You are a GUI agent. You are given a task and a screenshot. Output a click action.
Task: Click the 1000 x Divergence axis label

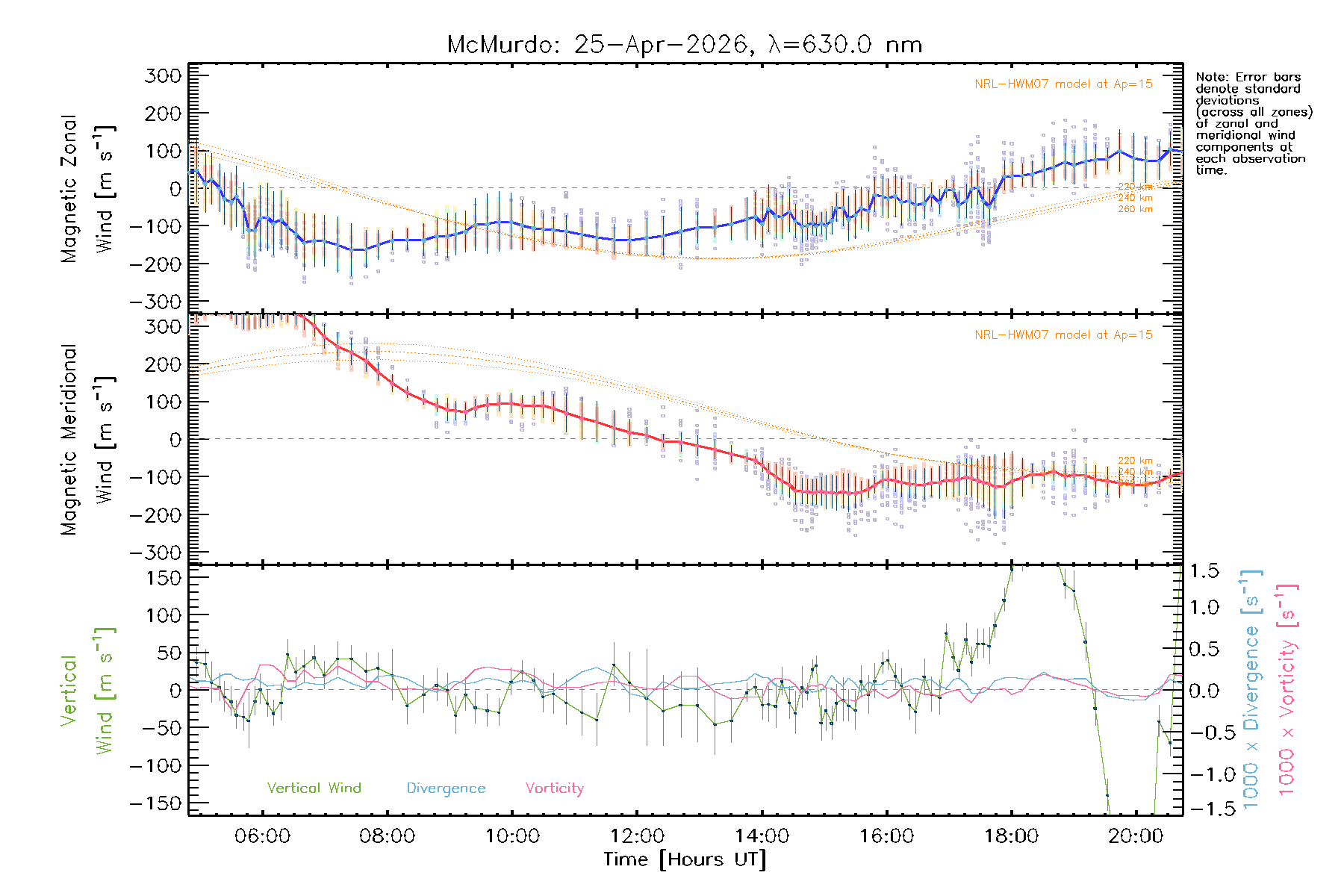point(1251,690)
